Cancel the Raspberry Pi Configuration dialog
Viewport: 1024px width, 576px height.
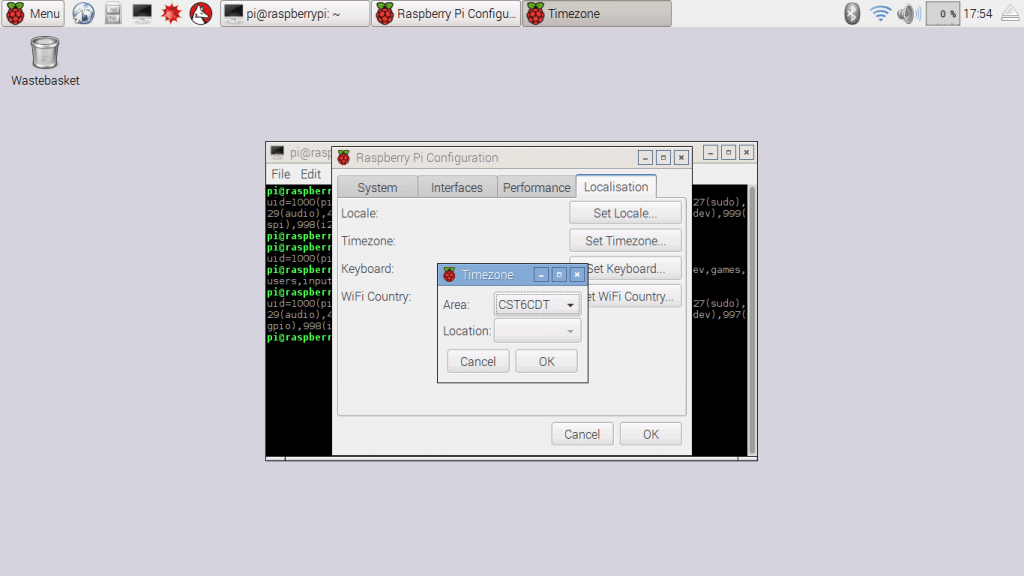(582, 433)
